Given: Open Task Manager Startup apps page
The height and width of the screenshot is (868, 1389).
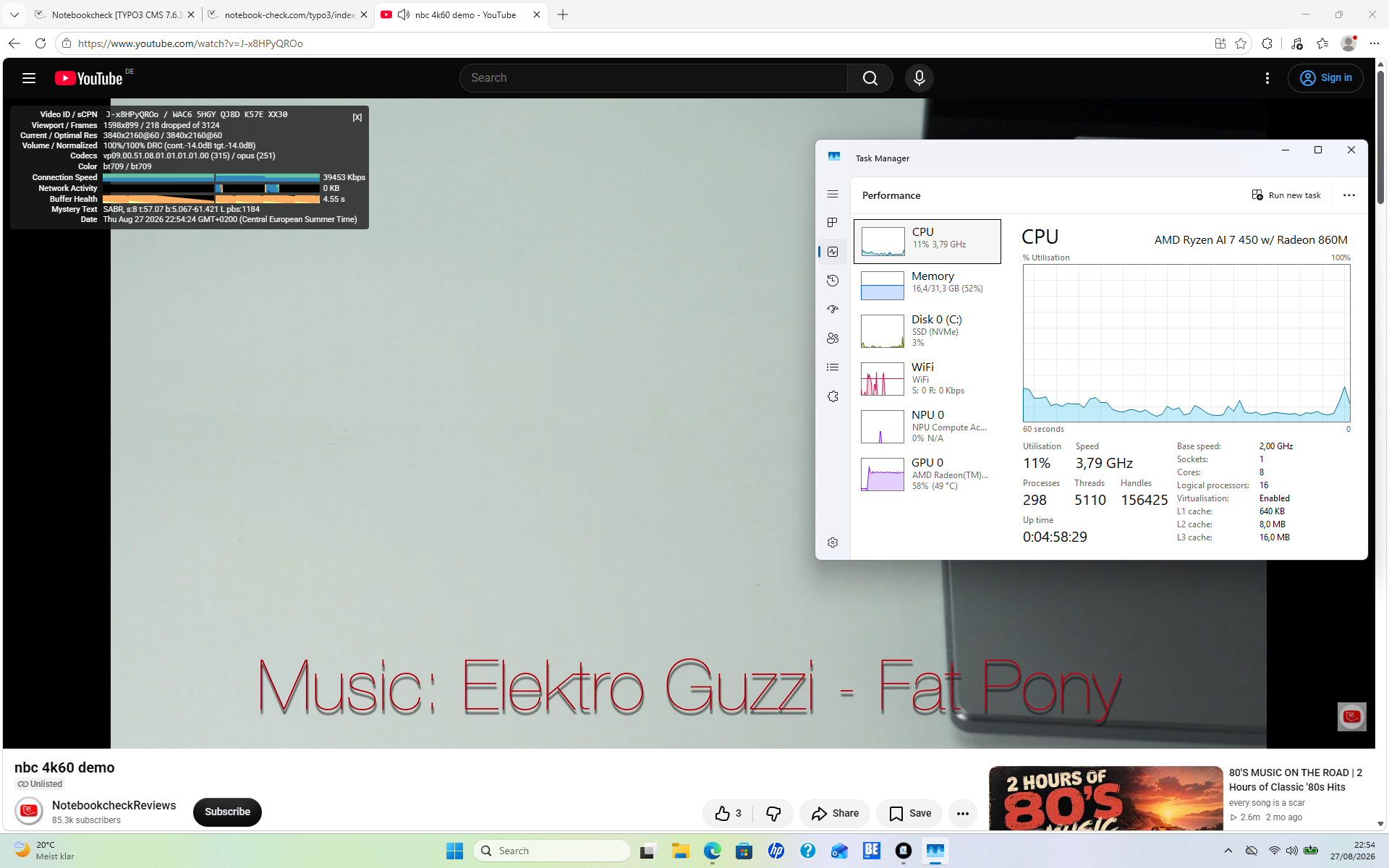Looking at the screenshot, I should click(833, 310).
